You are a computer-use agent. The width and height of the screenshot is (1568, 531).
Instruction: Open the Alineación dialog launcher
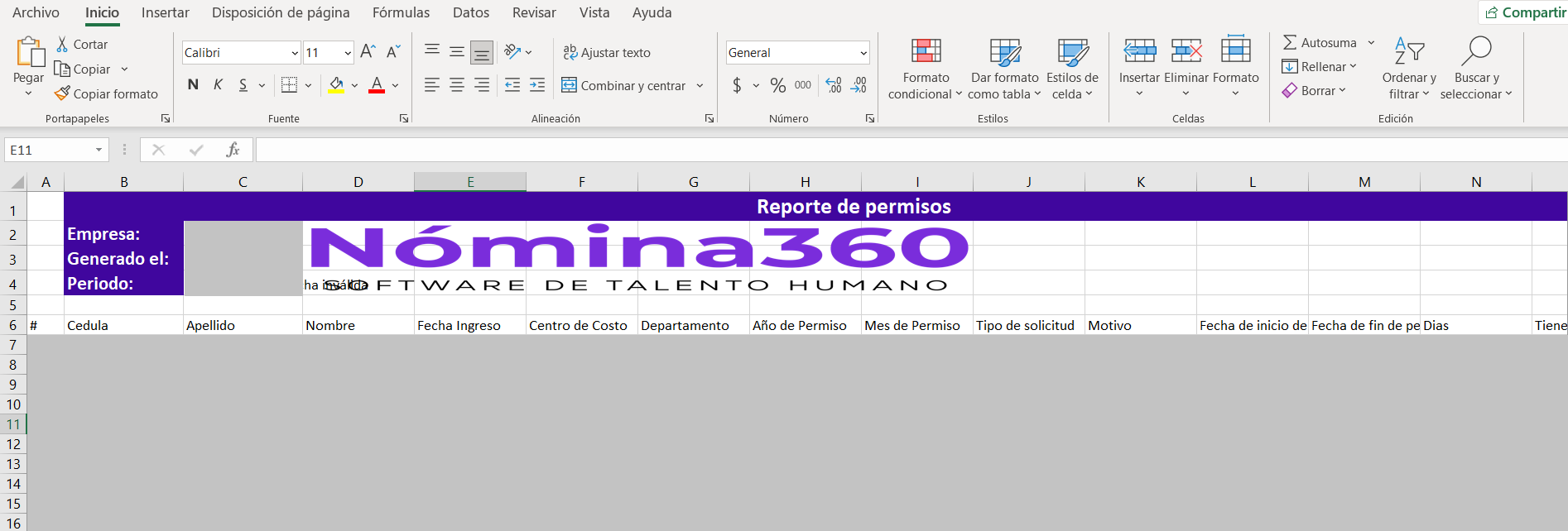click(x=709, y=118)
